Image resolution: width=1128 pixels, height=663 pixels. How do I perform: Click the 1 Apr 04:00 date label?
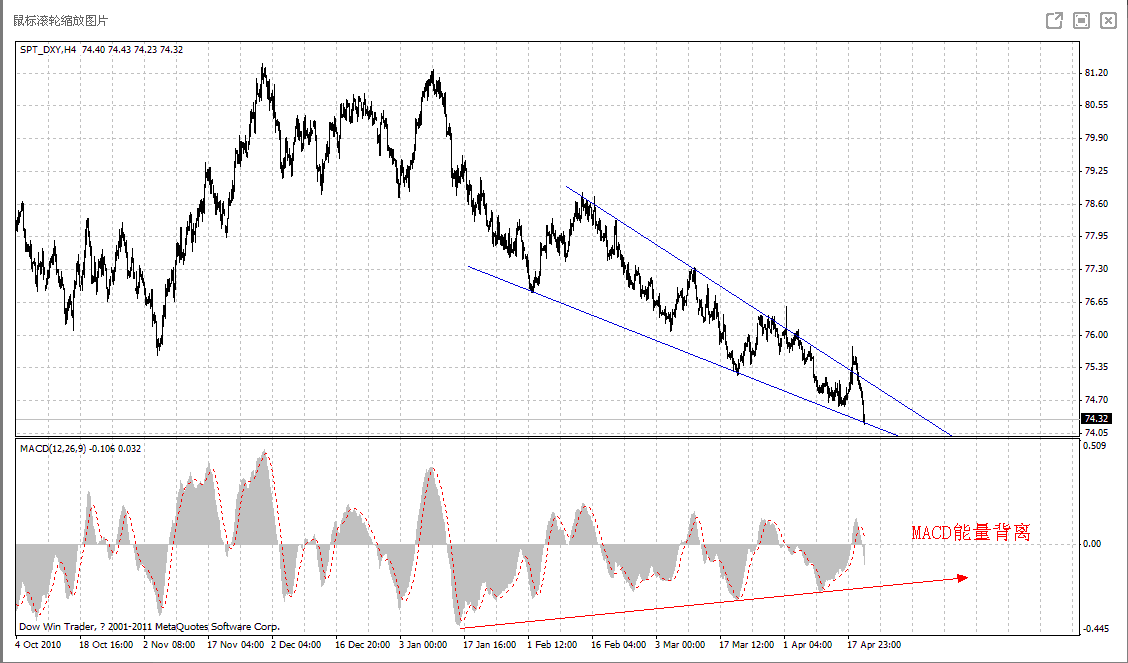pyautogui.click(x=808, y=644)
